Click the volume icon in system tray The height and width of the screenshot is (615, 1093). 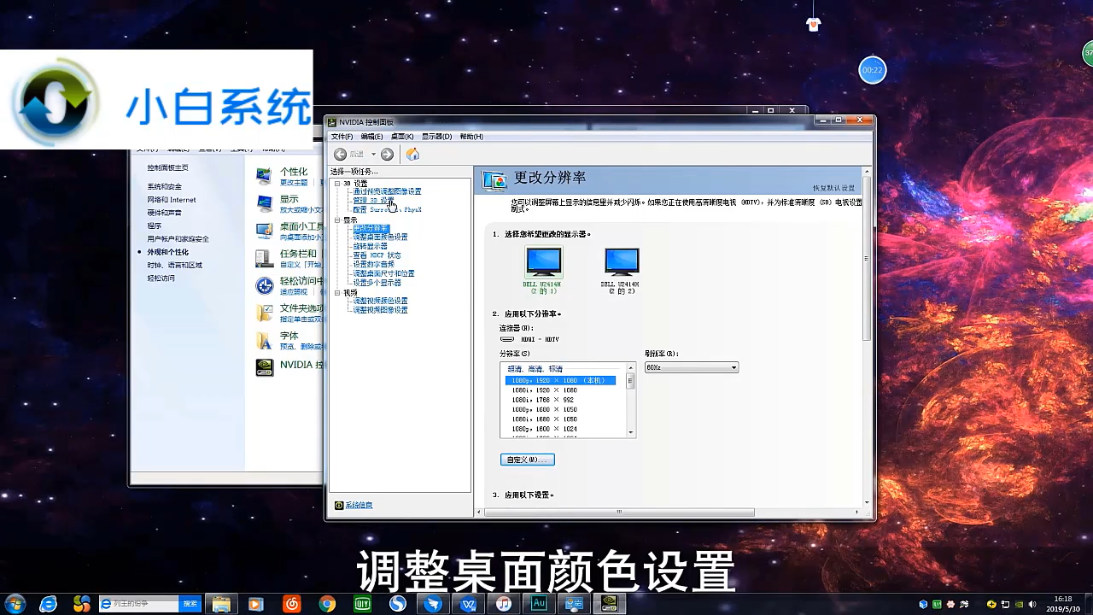click(x=1032, y=604)
